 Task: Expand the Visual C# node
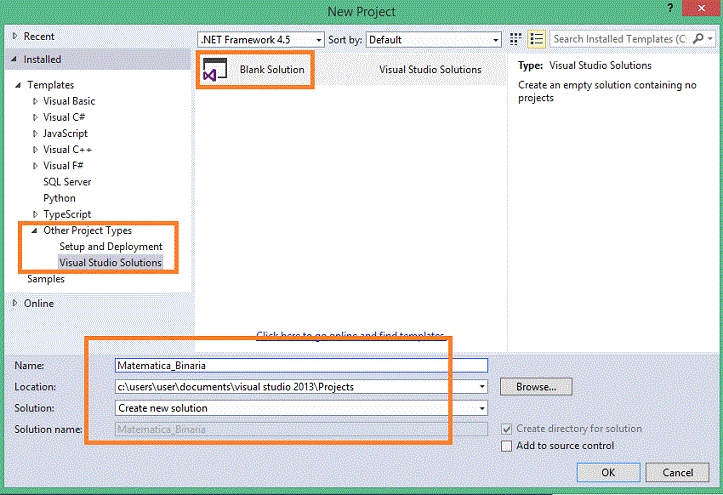(35, 117)
